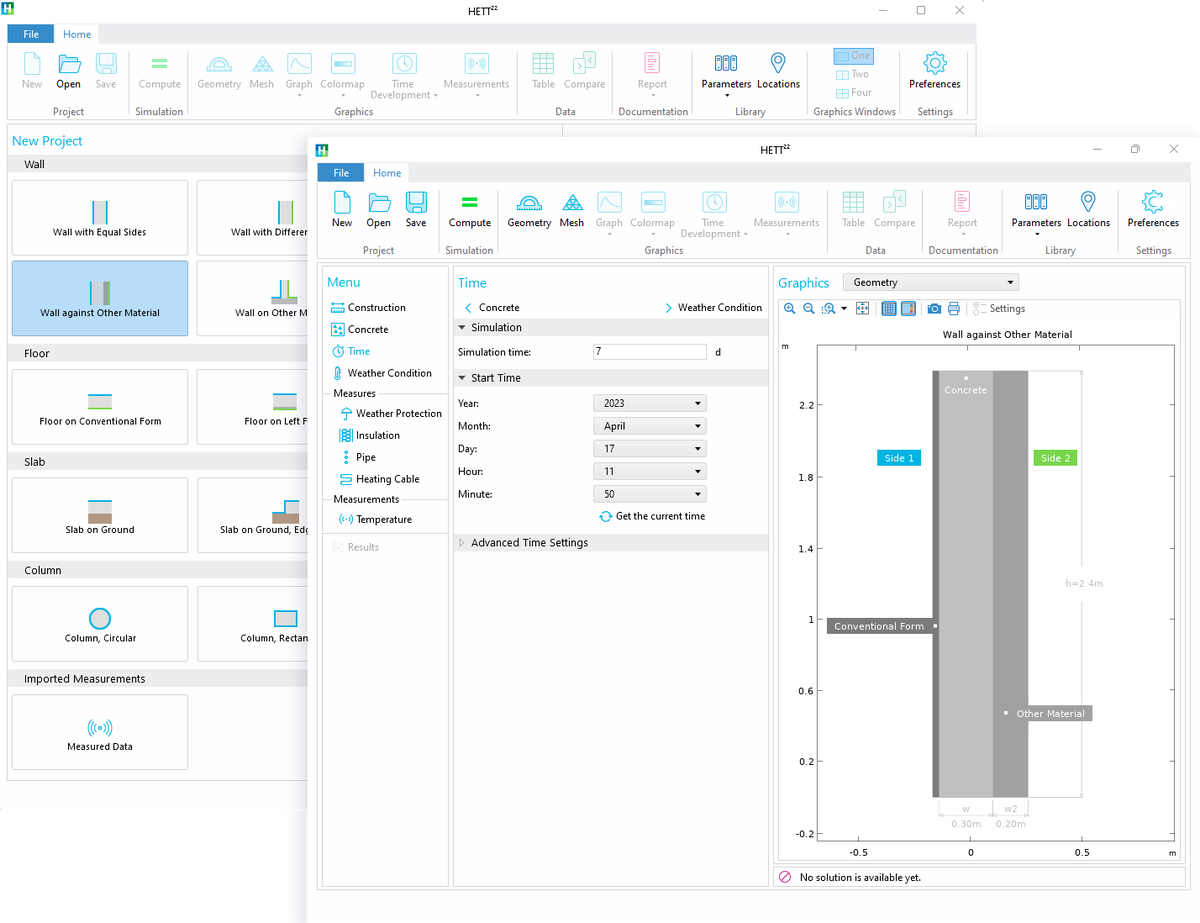Toggle the grid display button
1200x923 pixels.
889,309
